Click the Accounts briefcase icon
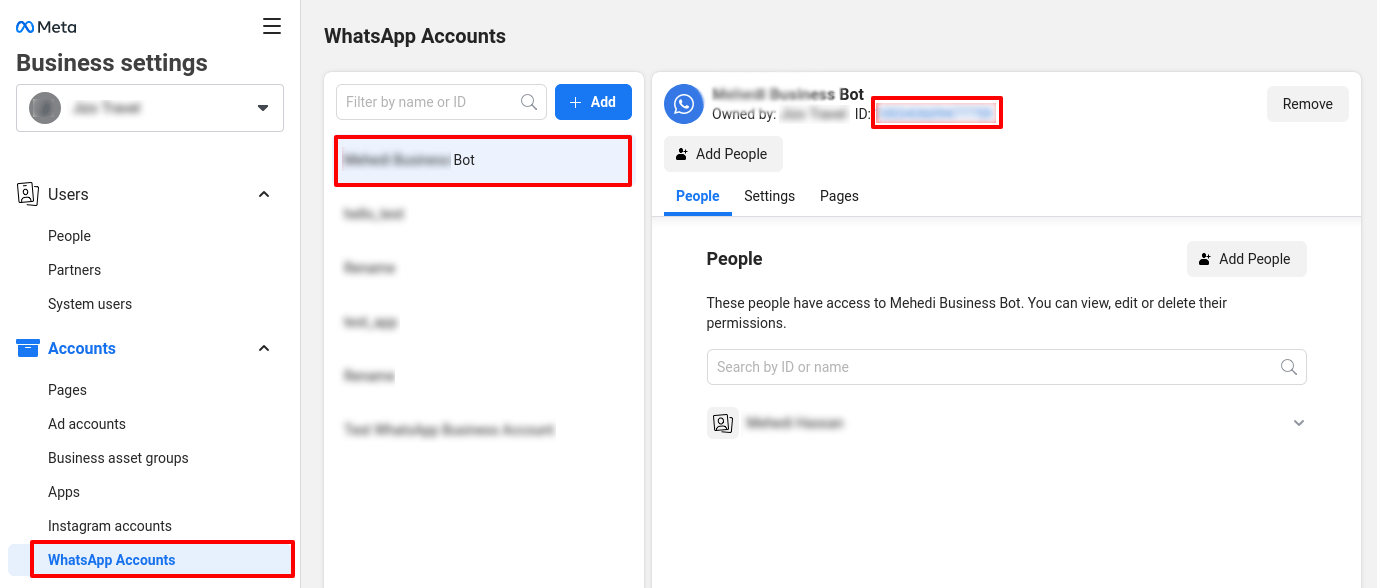Image resolution: width=1377 pixels, height=588 pixels. click(28, 348)
